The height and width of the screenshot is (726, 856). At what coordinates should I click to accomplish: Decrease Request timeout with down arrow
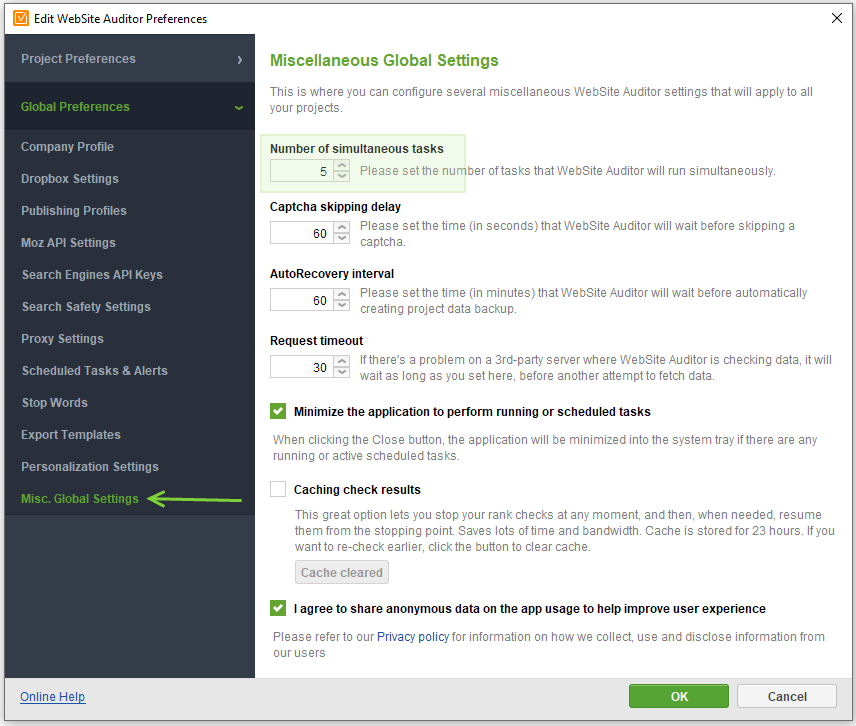click(342, 373)
